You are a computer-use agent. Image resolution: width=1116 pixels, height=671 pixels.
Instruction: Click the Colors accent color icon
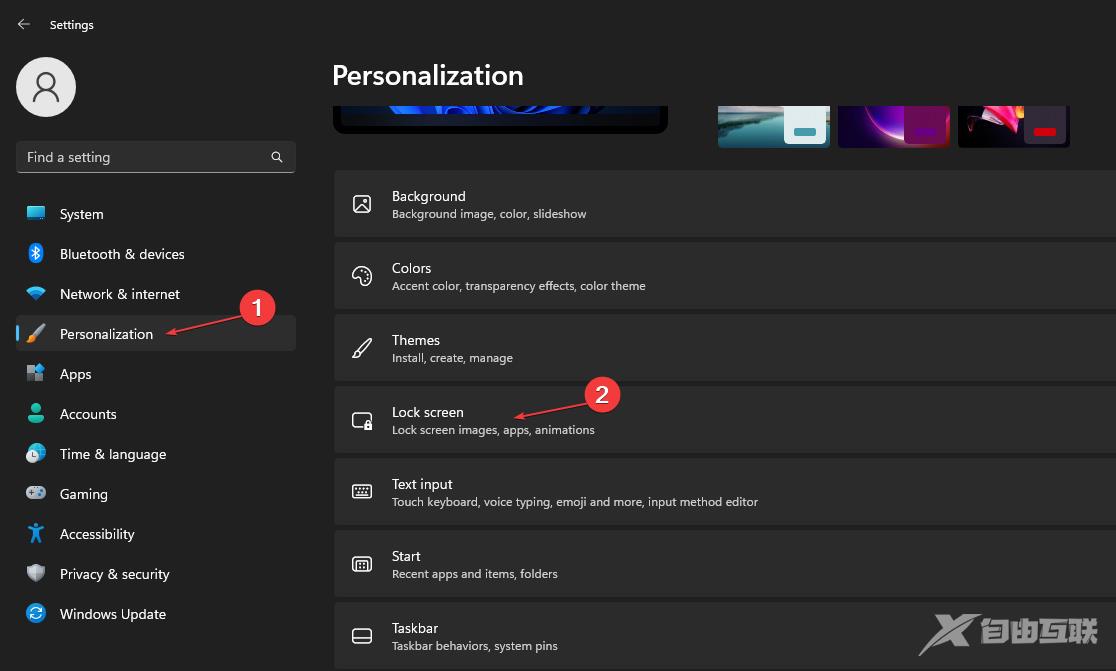point(362,276)
